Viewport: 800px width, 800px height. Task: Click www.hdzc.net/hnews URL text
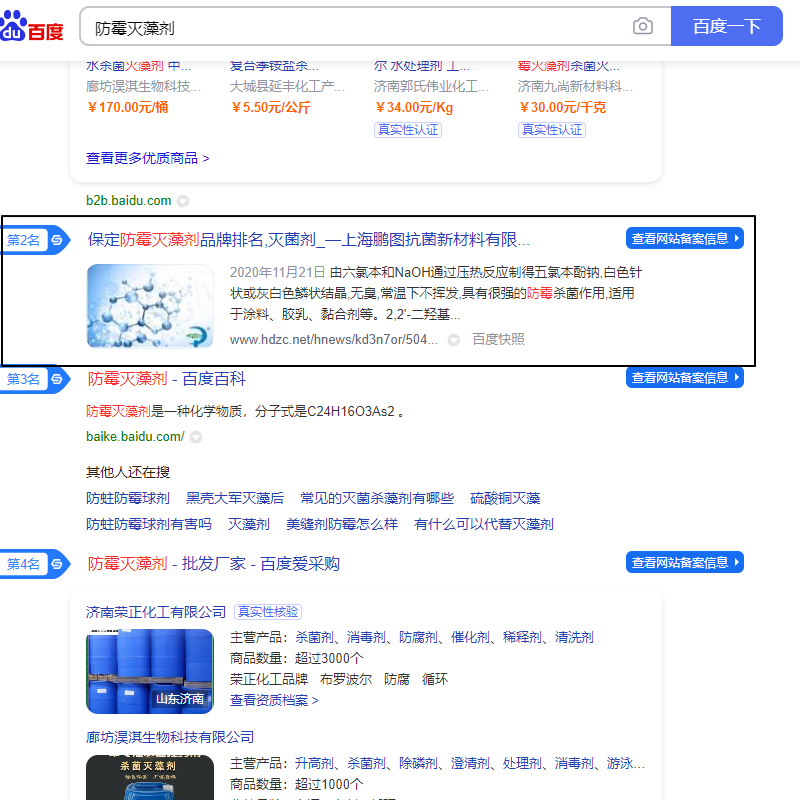(x=334, y=339)
